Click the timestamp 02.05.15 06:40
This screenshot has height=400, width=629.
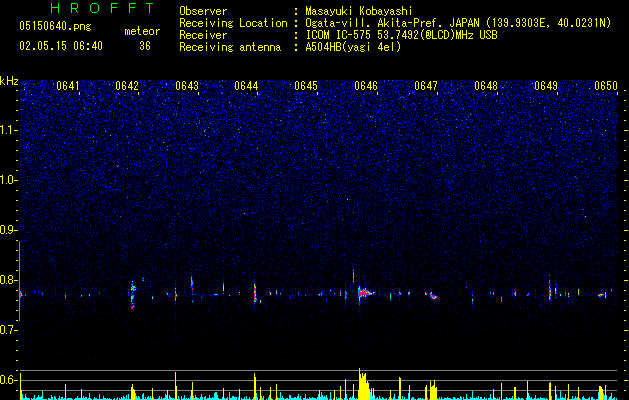coord(61,46)
